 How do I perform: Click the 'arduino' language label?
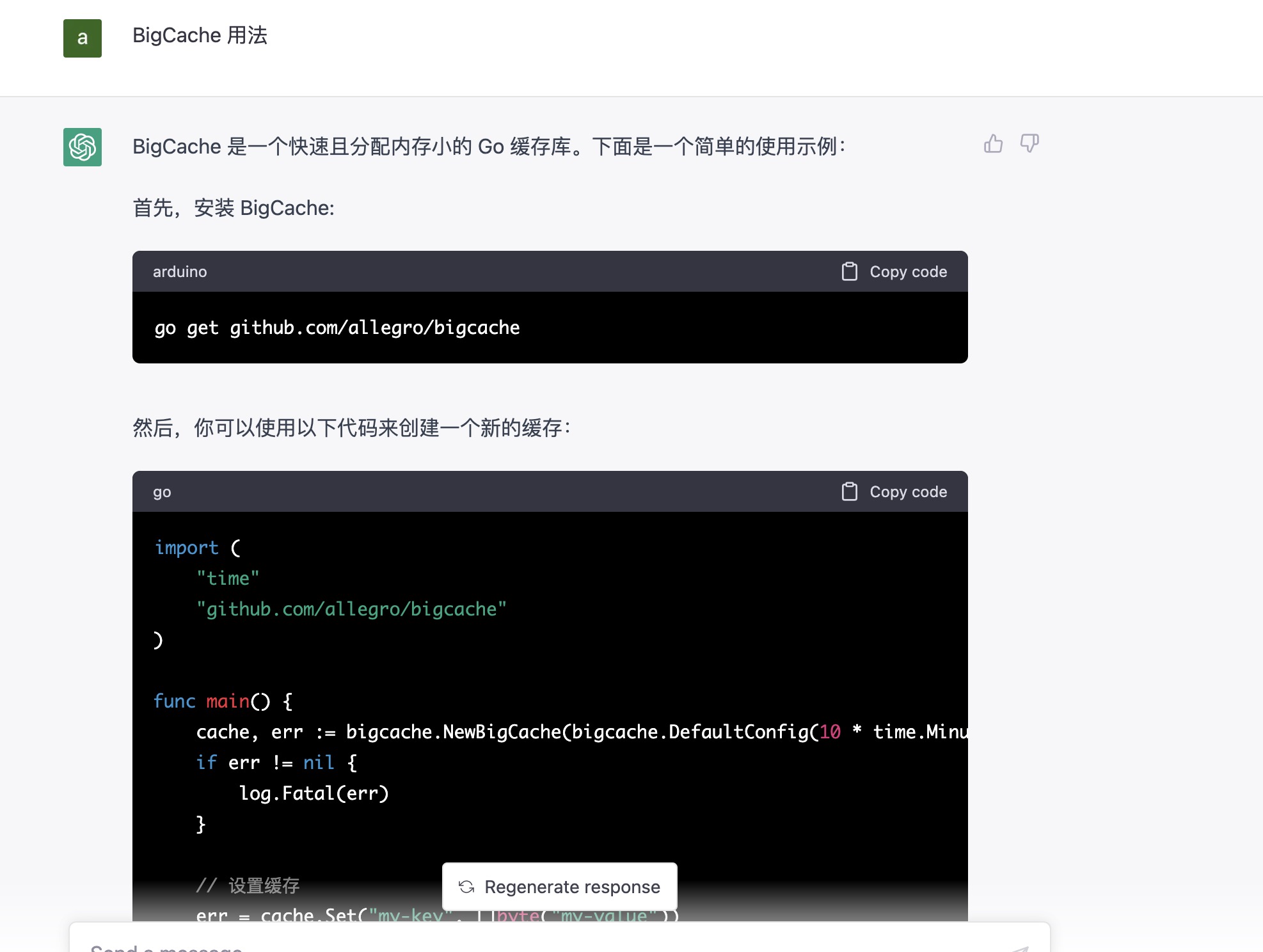pyautogui.click(x=180, y=272)
